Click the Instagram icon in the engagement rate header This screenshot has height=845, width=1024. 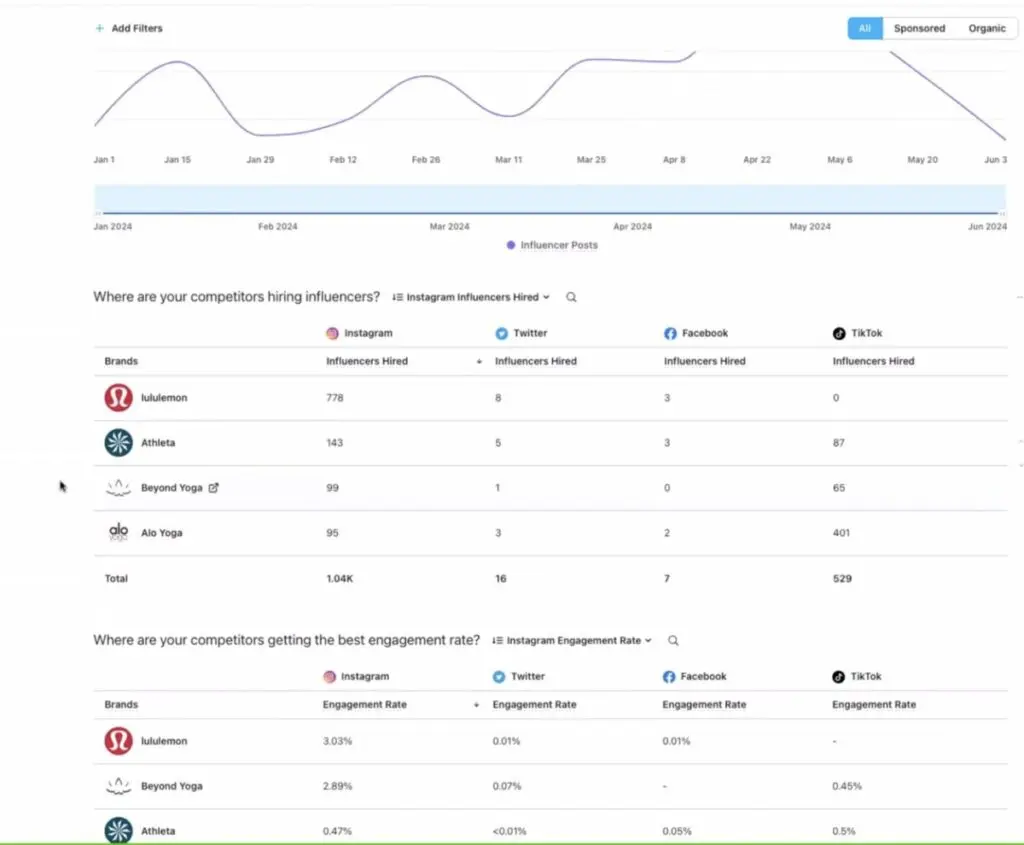click(330, 677)
